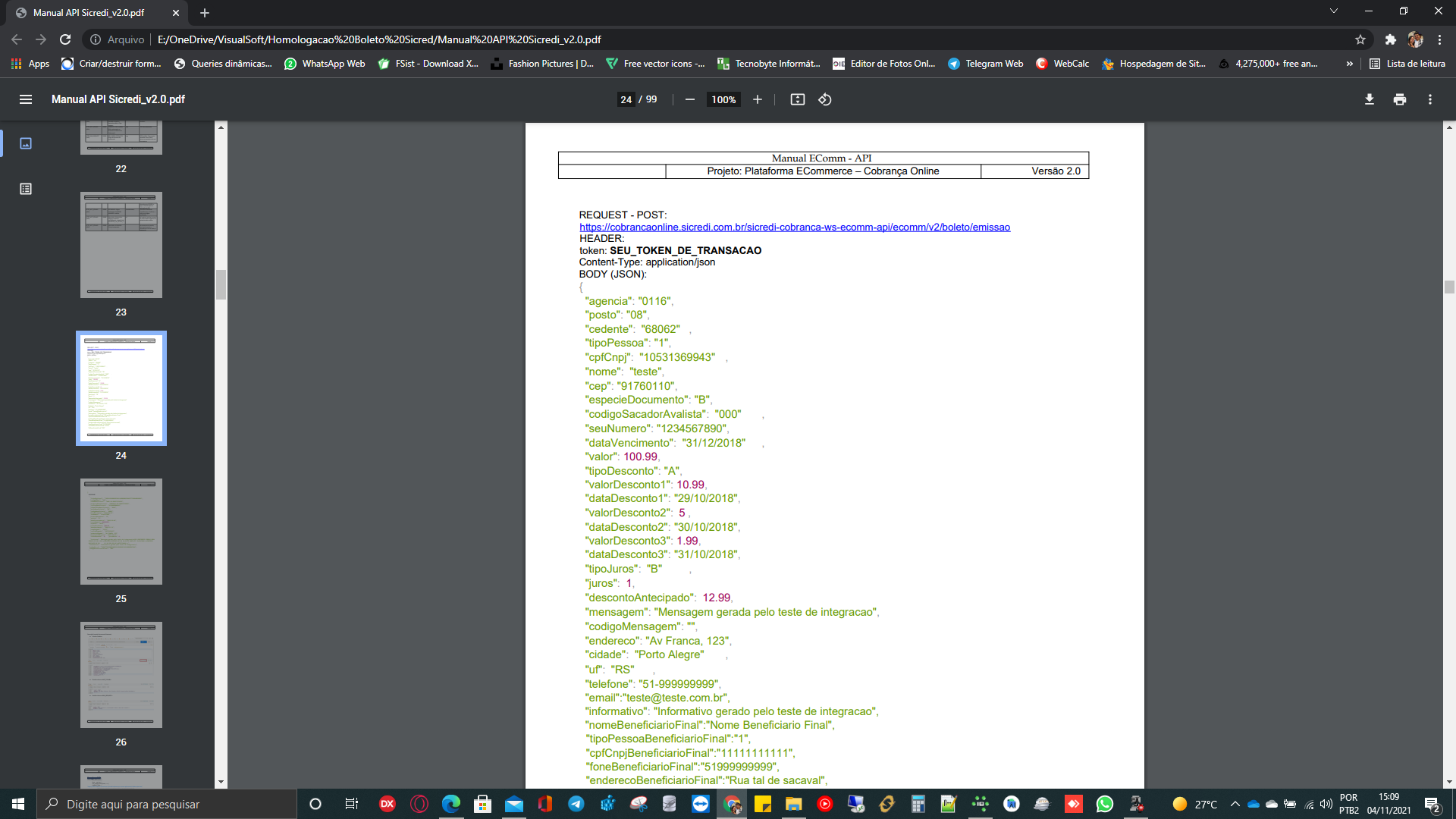Click the address bar URL
1456x819 pixels.
pyautogui.click(x=379, y=39)
